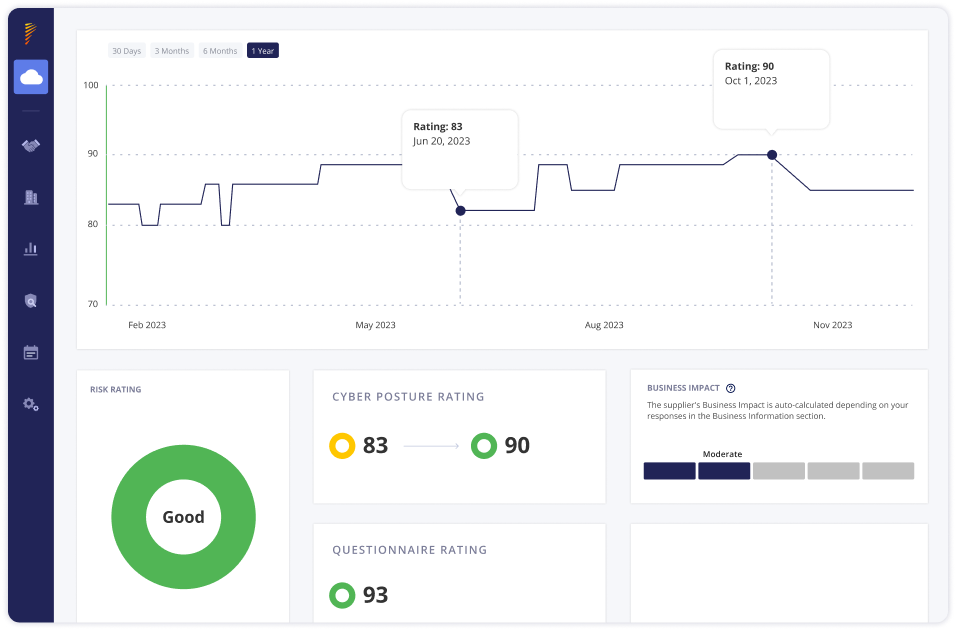Click the questionnaire rating value 93
The height and width of the screenshot is (630, 956).
click(x=376, y=595)
